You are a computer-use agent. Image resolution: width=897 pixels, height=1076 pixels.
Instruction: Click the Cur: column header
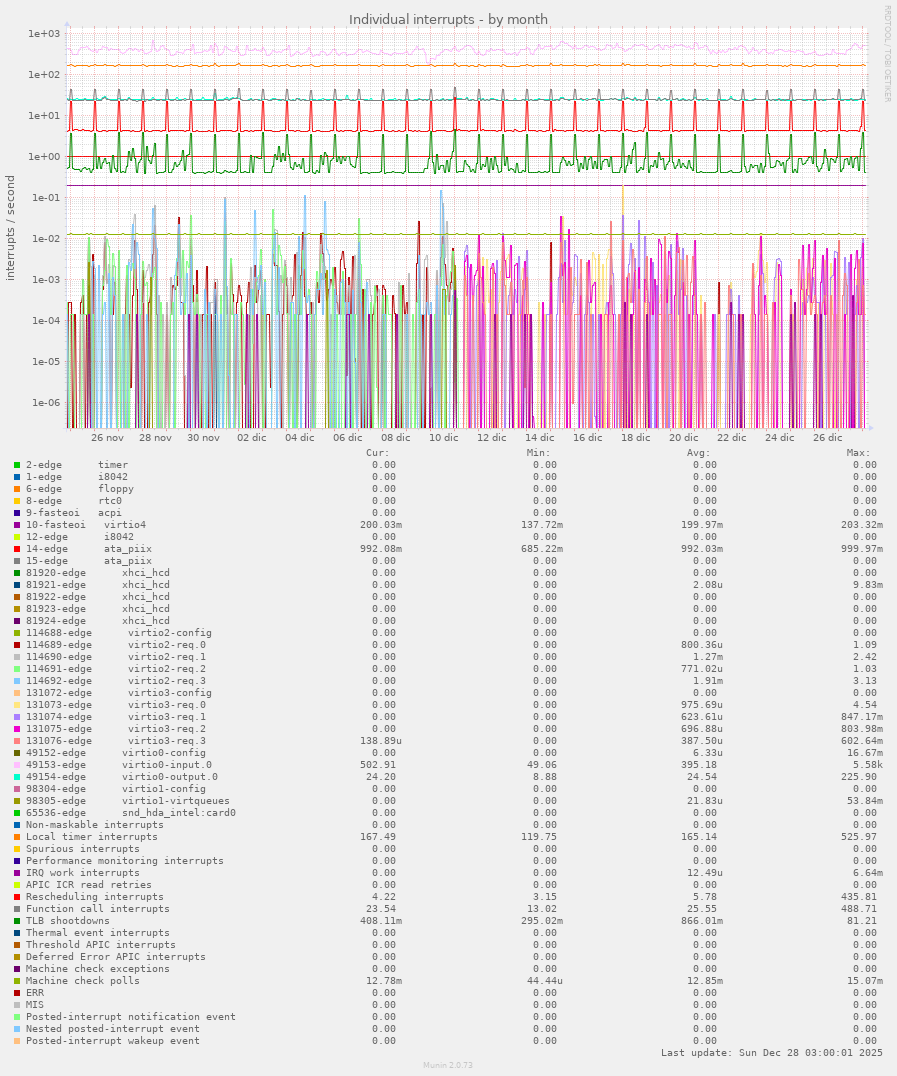(378, 453)
